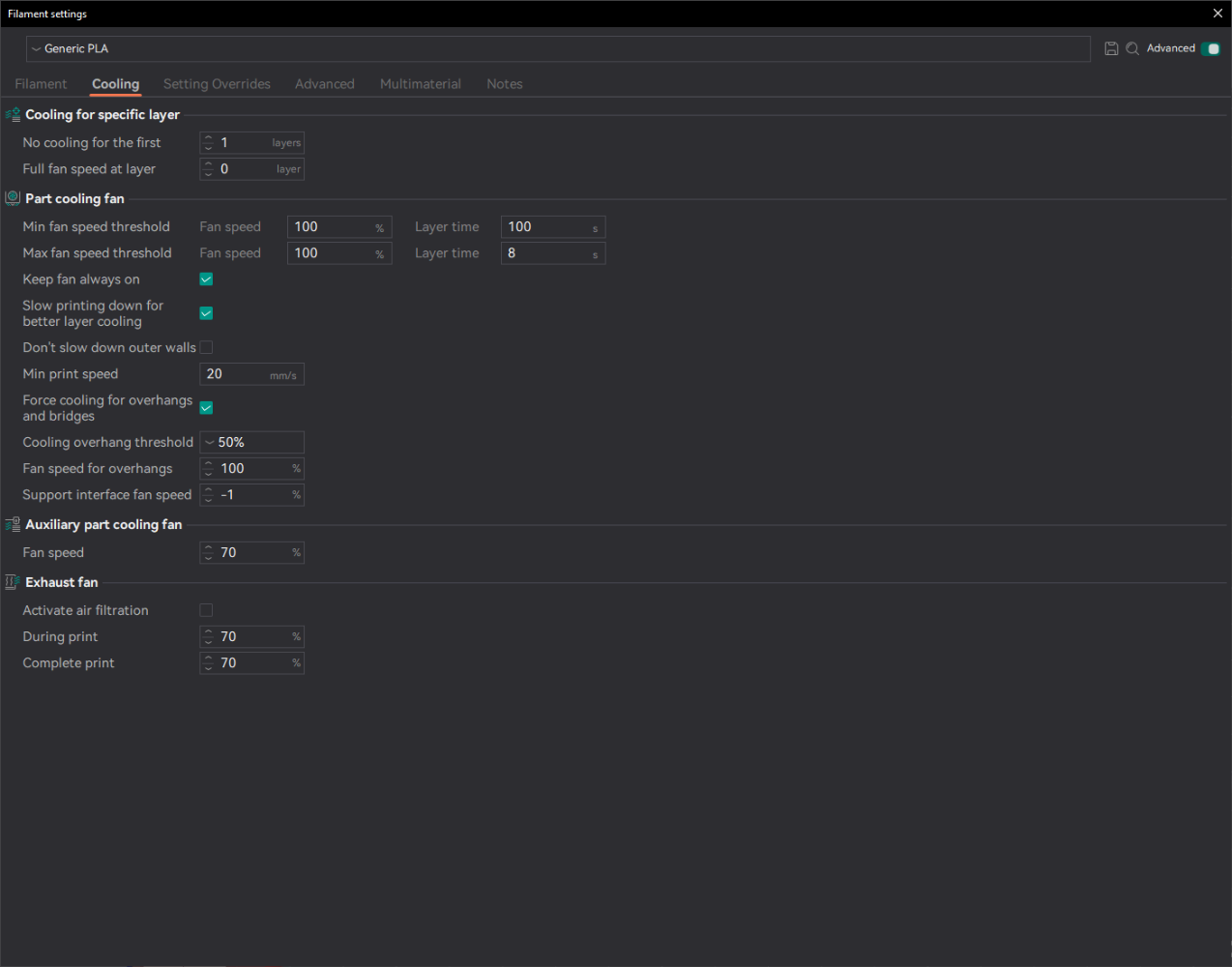
Task: Click the Part cooling fan section icon
Action: coord(13,198)
